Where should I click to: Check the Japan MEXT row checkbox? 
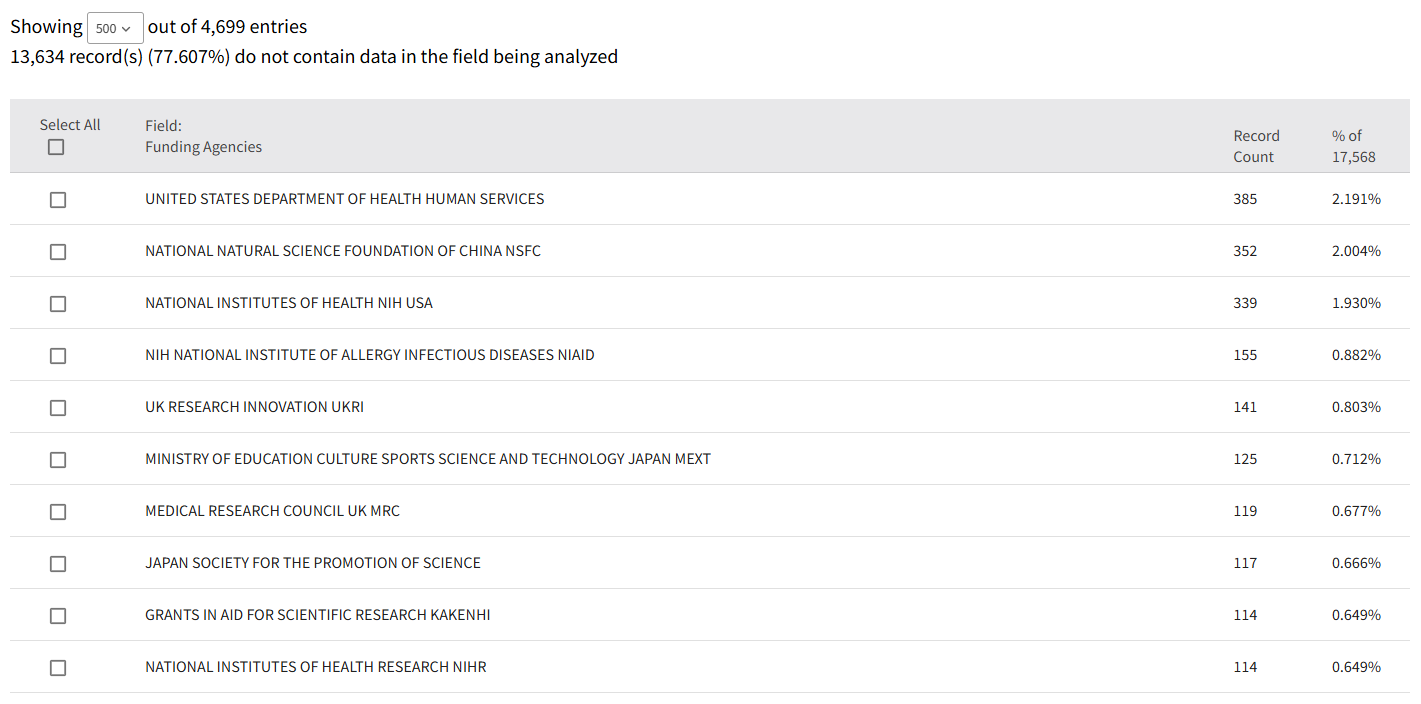click(58, 460)
